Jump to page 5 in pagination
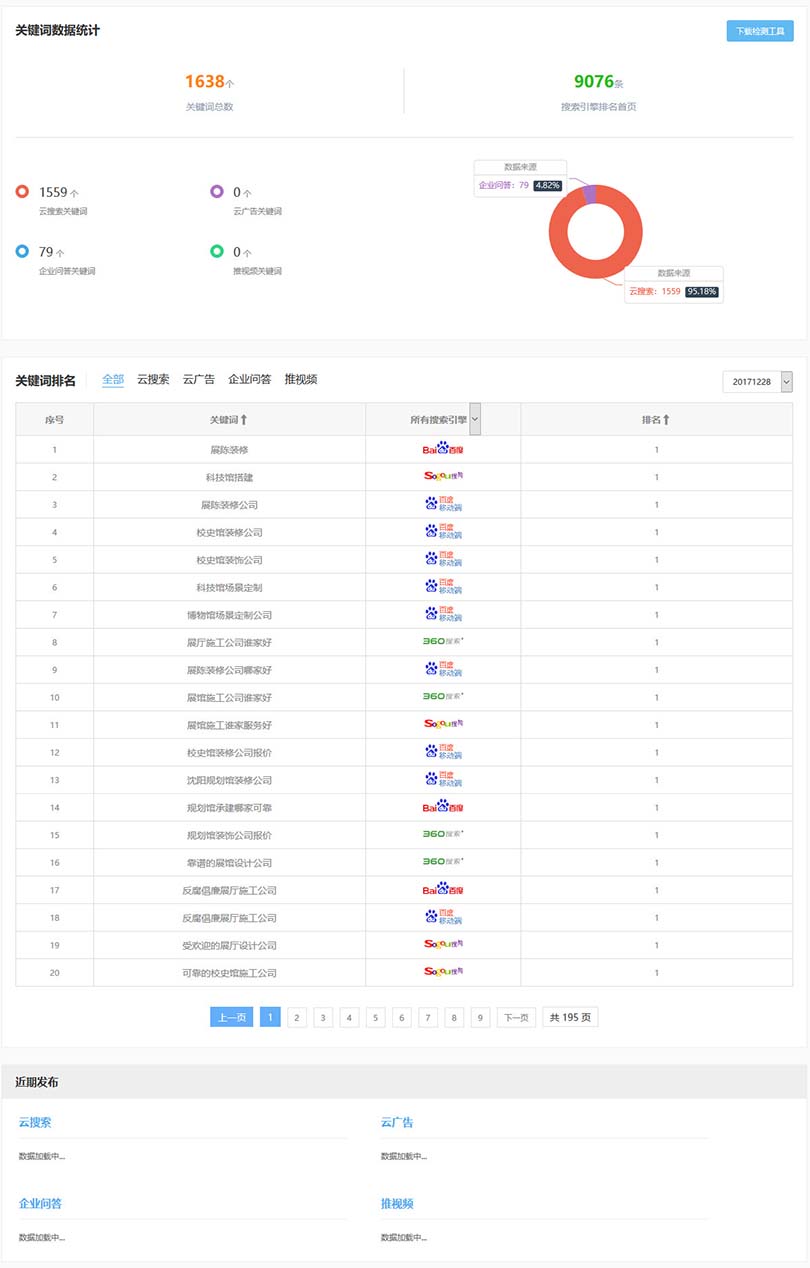810x1268 pixels. click(x=375, y=1018)
